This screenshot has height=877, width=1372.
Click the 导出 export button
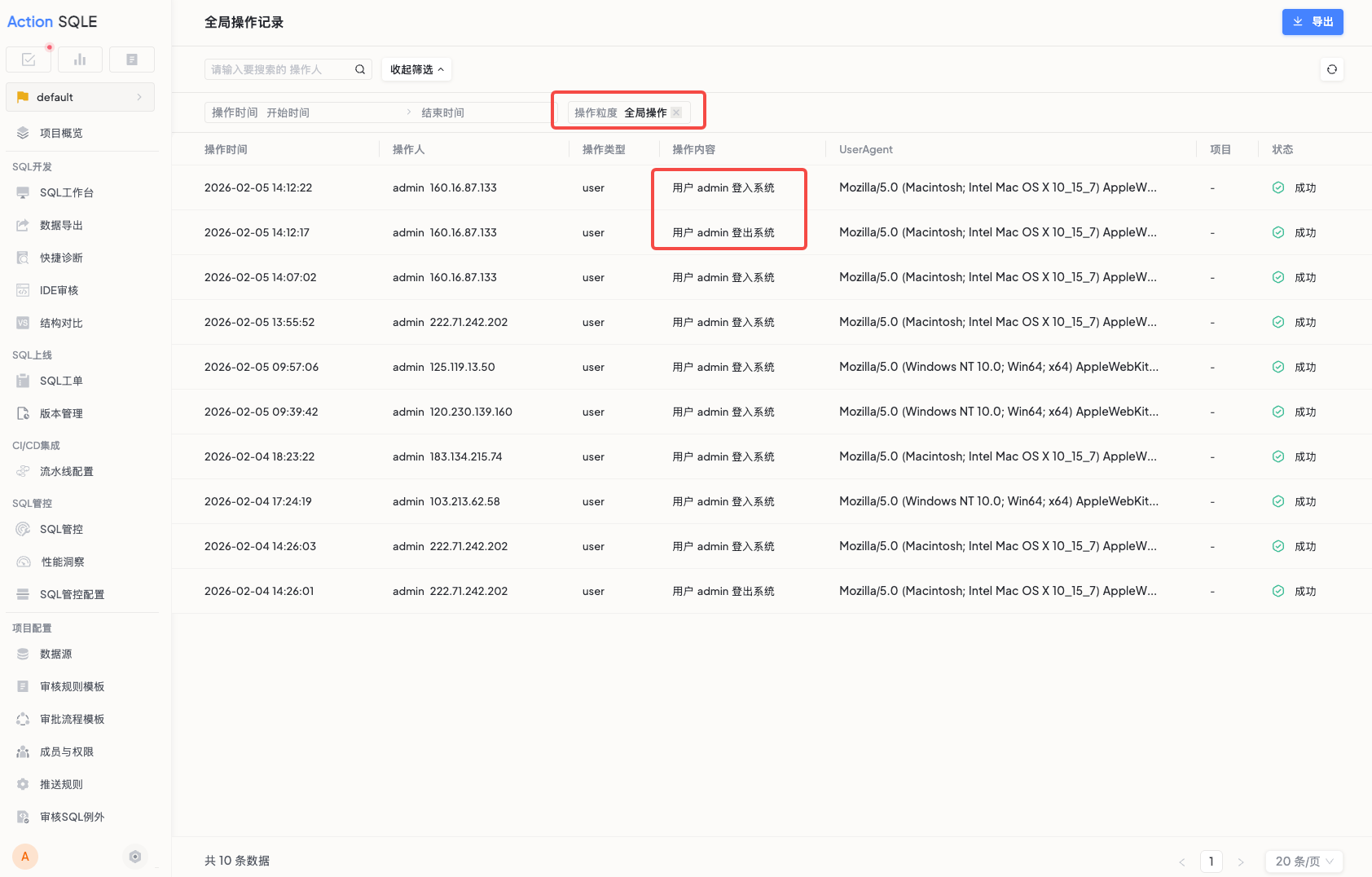[x=1312, y=22]
